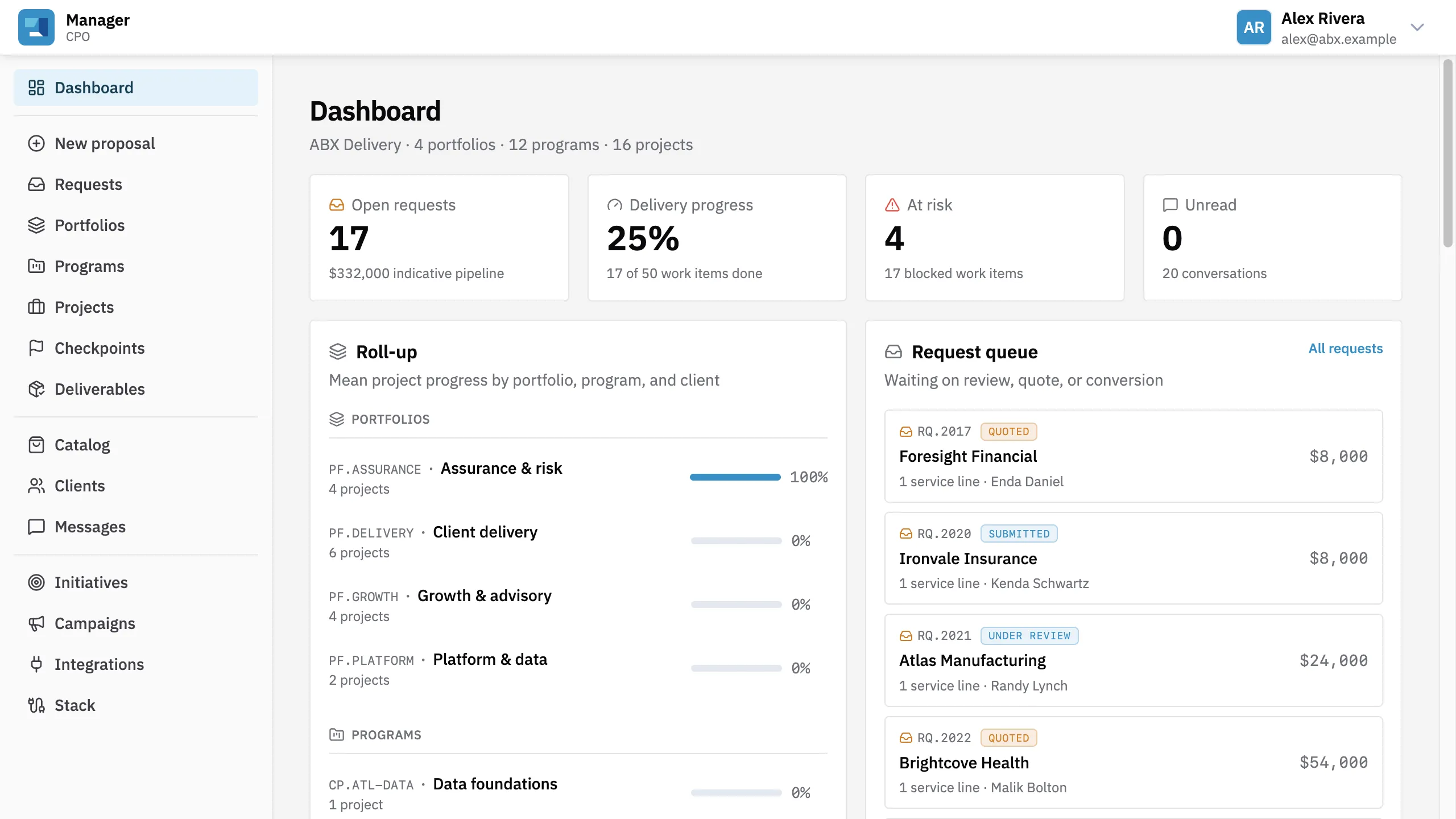Go to Checkpoints page
The width and height of the screenshot is (1456, 819).
136,348
